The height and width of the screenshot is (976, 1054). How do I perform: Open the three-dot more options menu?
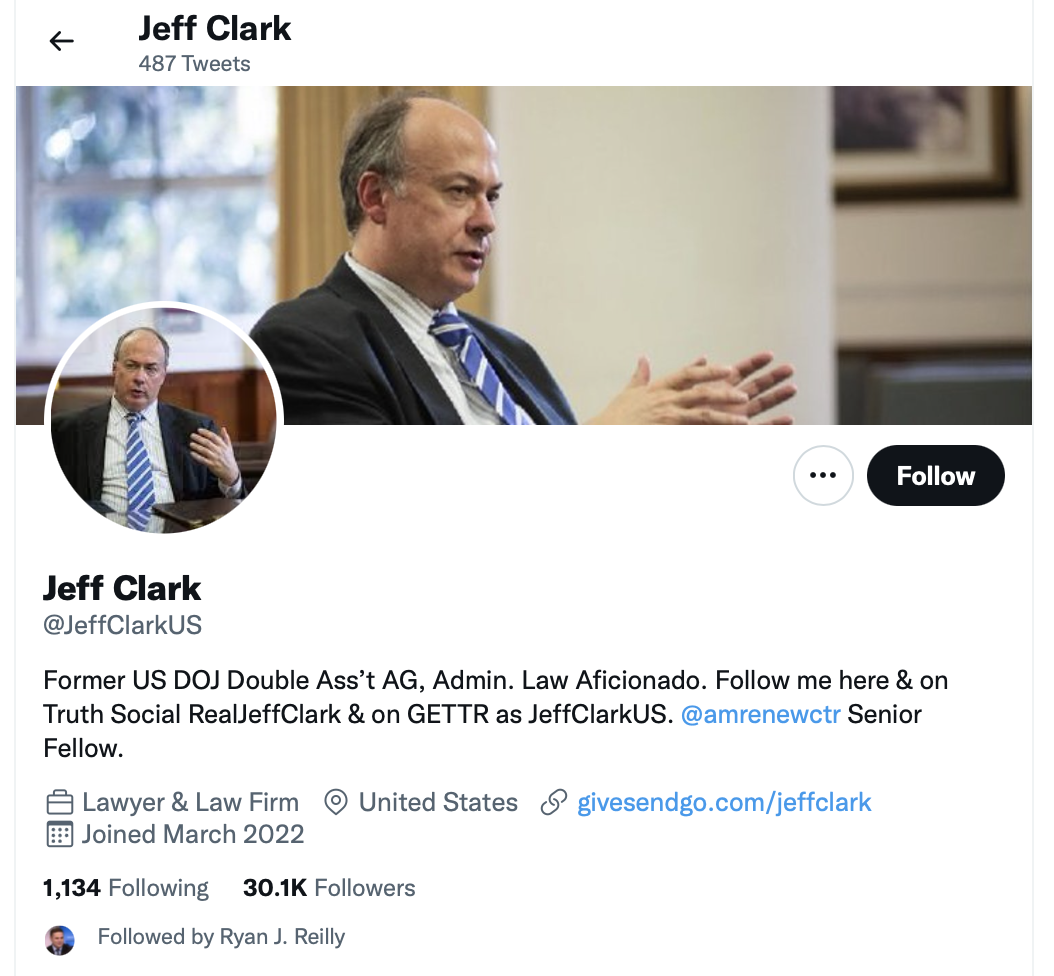(x=823, y=475)
